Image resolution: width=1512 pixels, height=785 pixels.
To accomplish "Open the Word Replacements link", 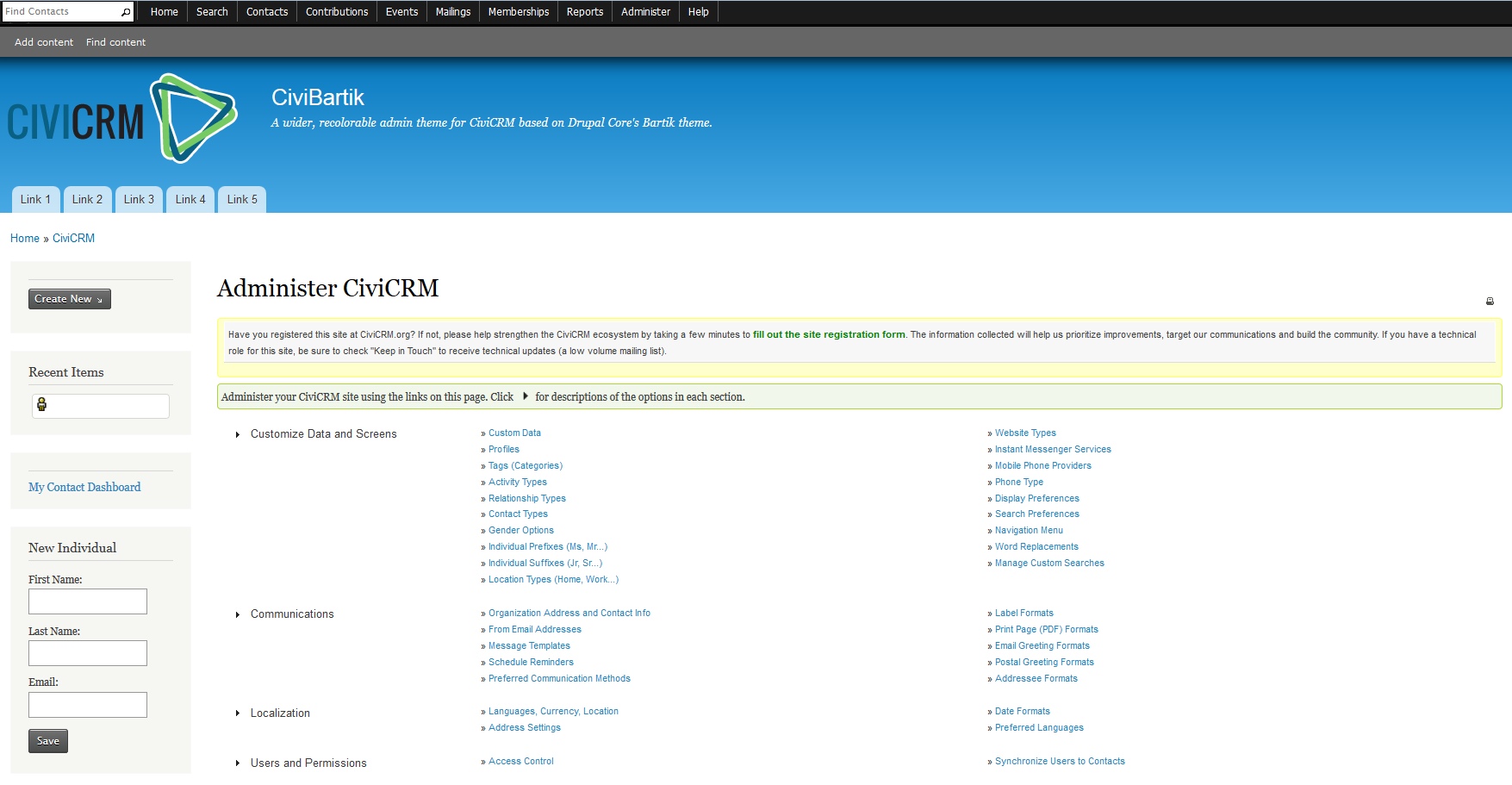I will (x=1036, y=547).
